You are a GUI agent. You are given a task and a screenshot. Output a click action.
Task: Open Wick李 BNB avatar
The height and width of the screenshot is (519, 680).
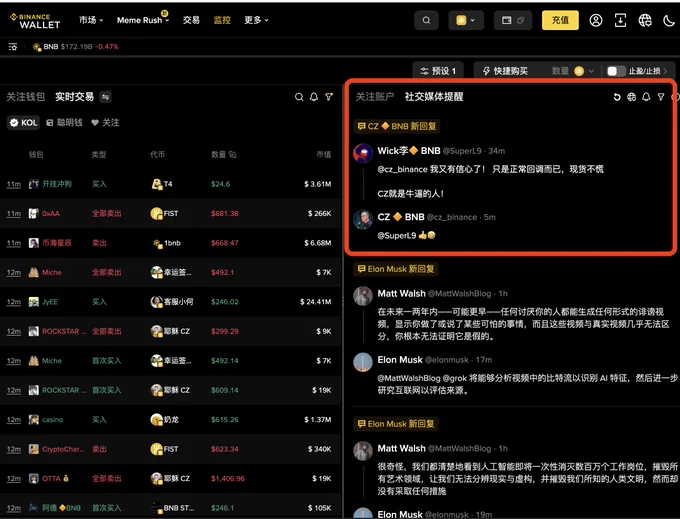pos(363,153)
